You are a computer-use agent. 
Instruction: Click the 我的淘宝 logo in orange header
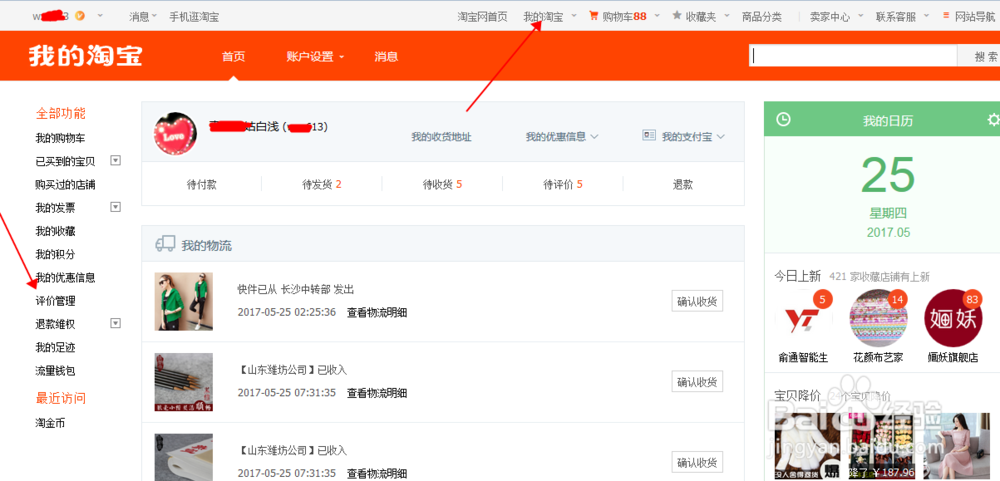point(85,56)
